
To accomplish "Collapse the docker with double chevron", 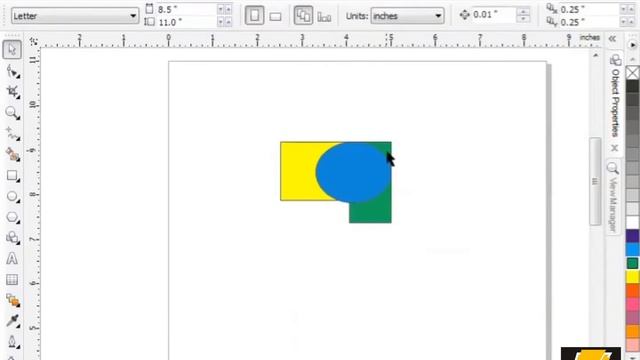I will click(612, 39).
